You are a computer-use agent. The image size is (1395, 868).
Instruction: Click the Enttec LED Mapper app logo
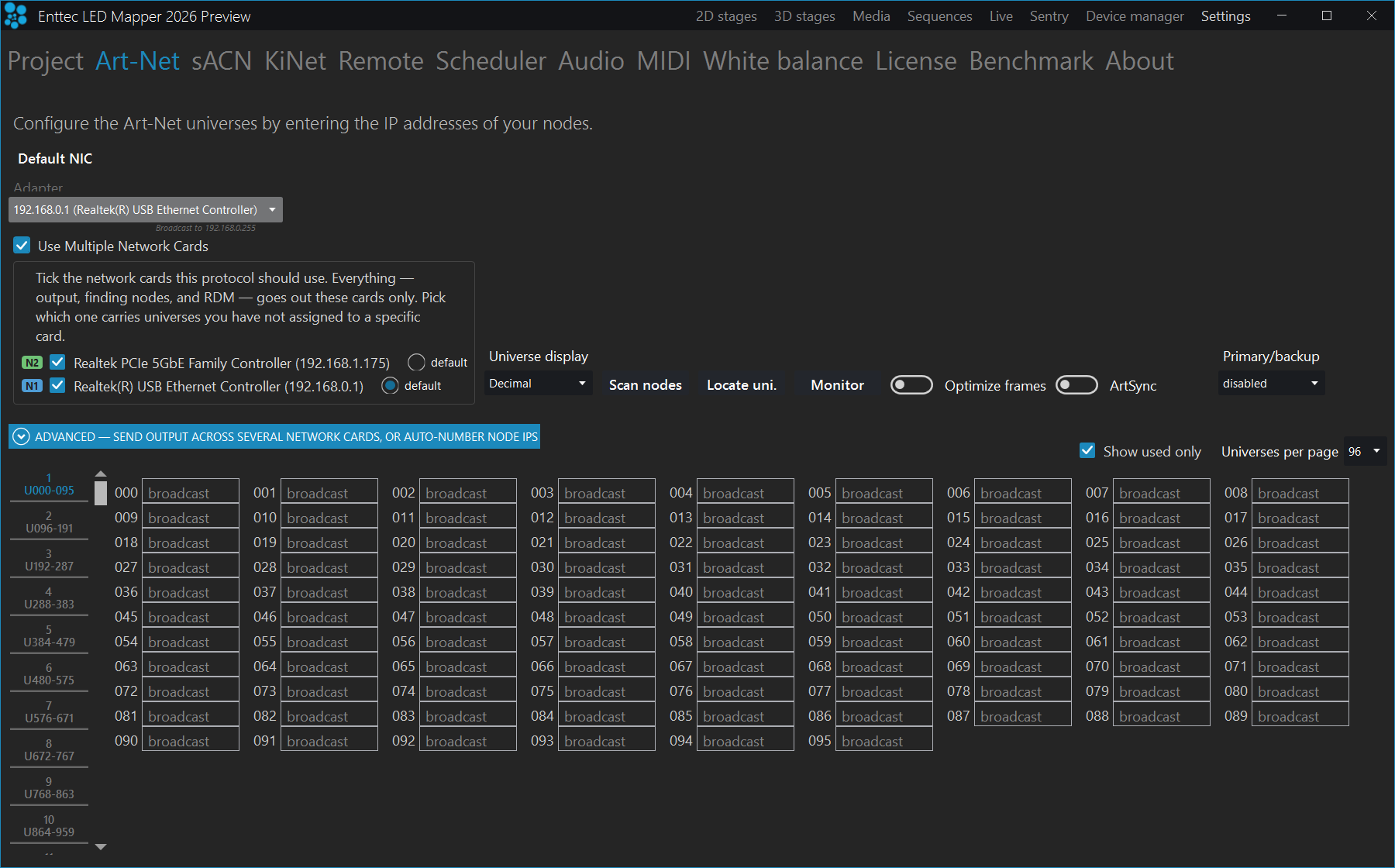[x=15, y=15]
